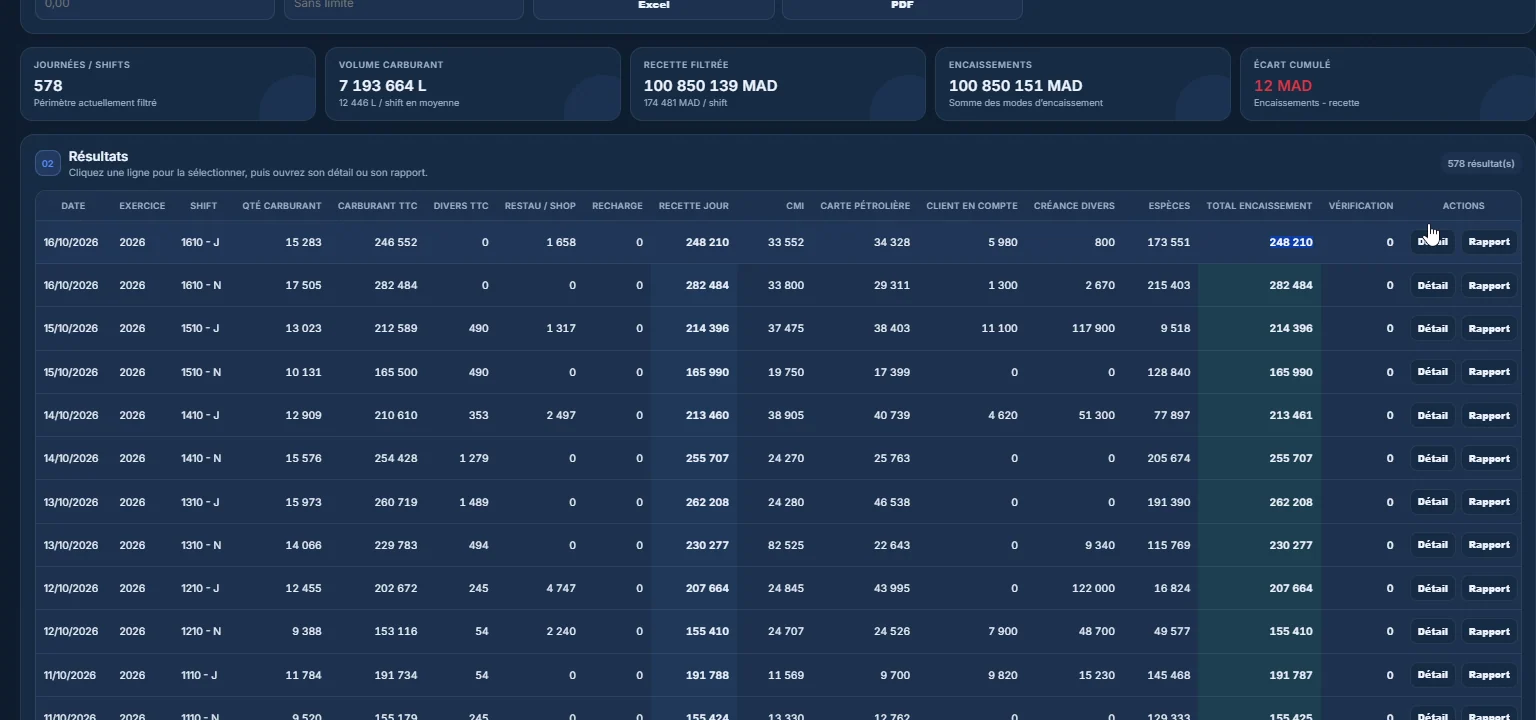1536x720 pixels.
Task: Click the '578 résultat(s)' count badge
Action: (x=1481, y=164)
